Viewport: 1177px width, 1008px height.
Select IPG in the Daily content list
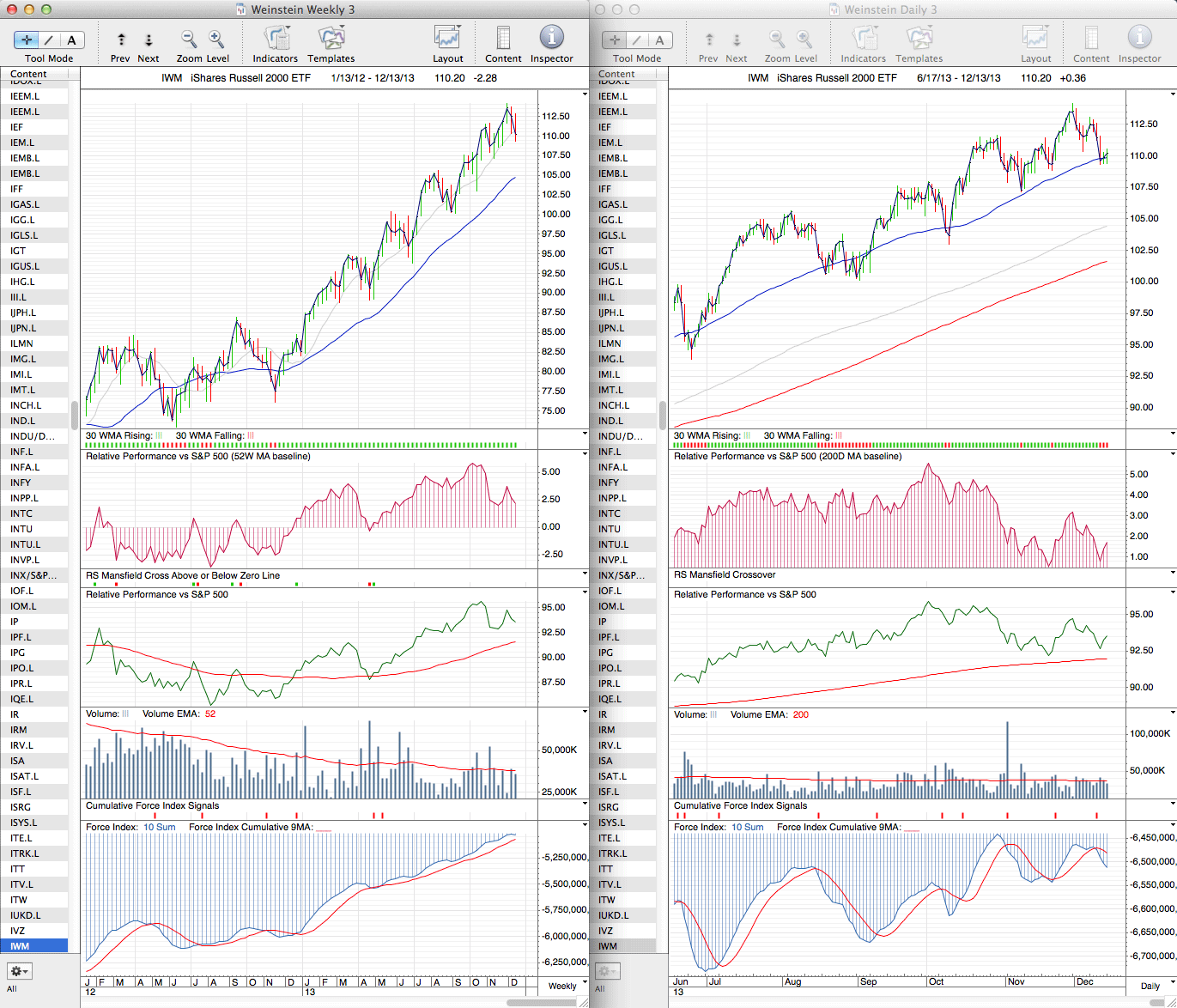(622, 652)
